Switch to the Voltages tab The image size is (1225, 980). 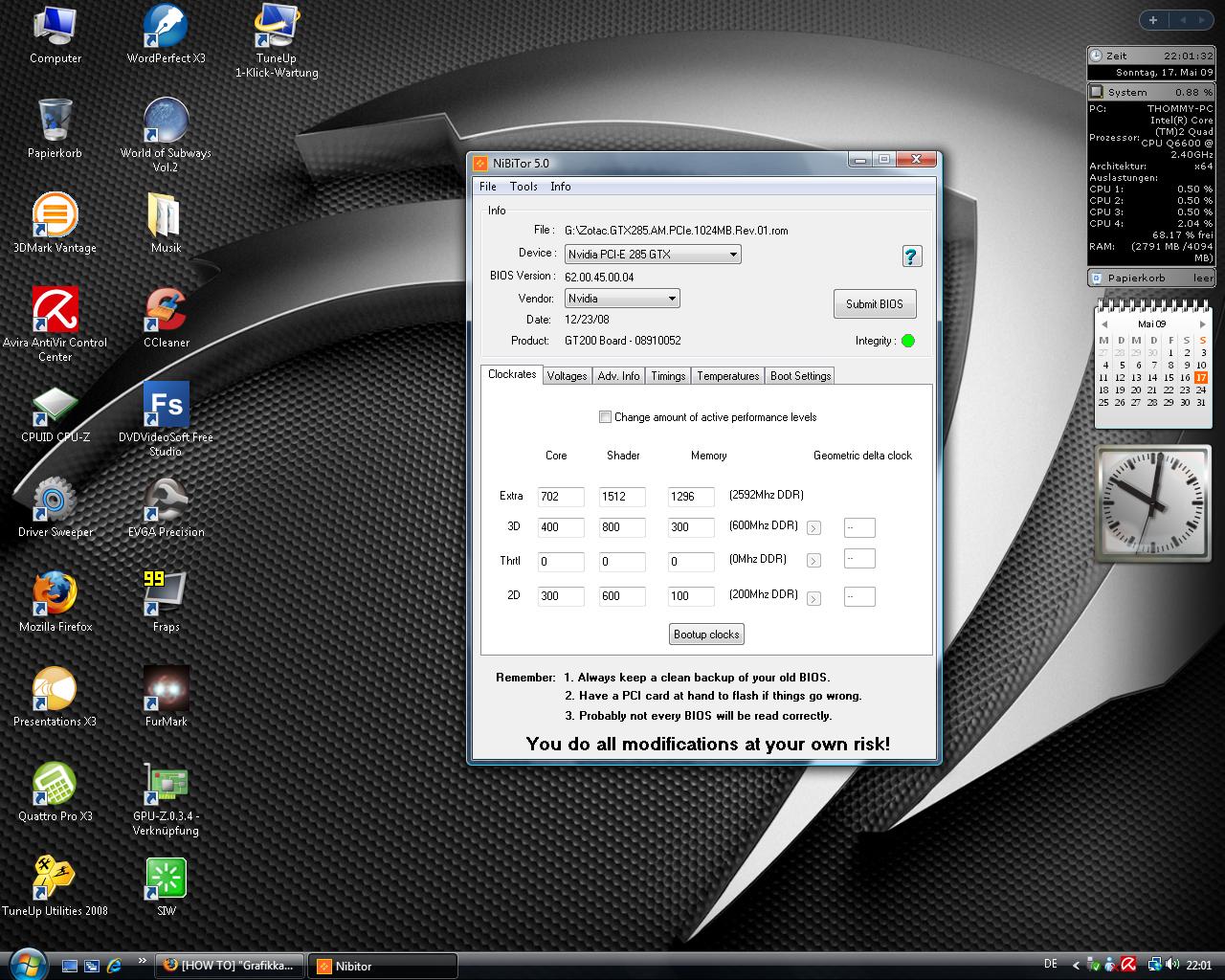(567, 376)
